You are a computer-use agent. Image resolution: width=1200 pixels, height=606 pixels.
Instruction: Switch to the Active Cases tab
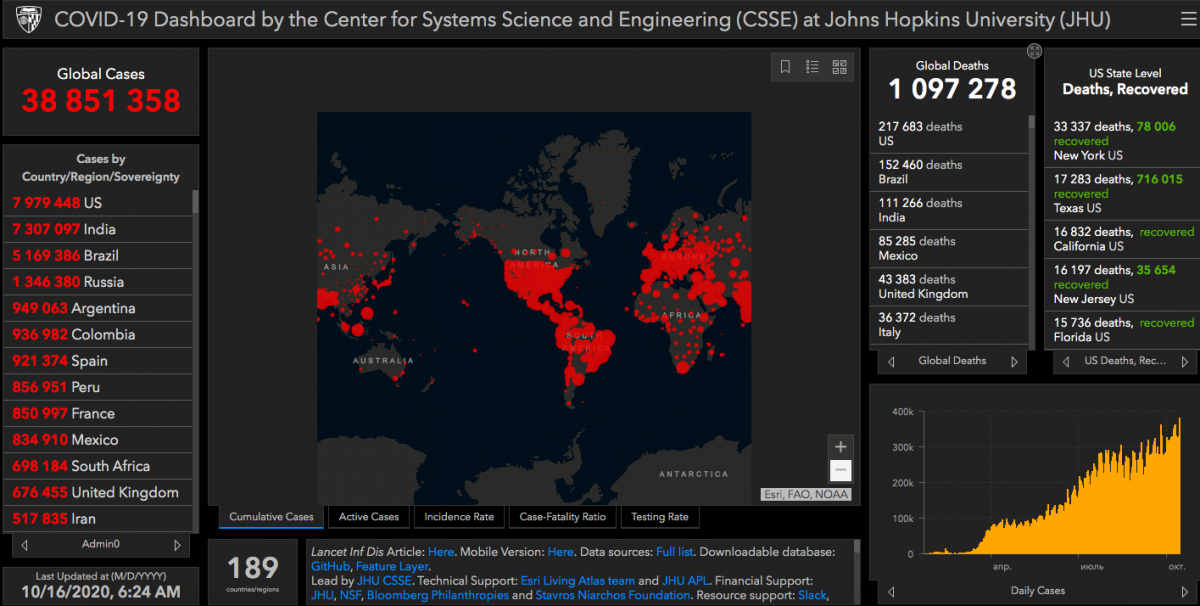(369, 517)
